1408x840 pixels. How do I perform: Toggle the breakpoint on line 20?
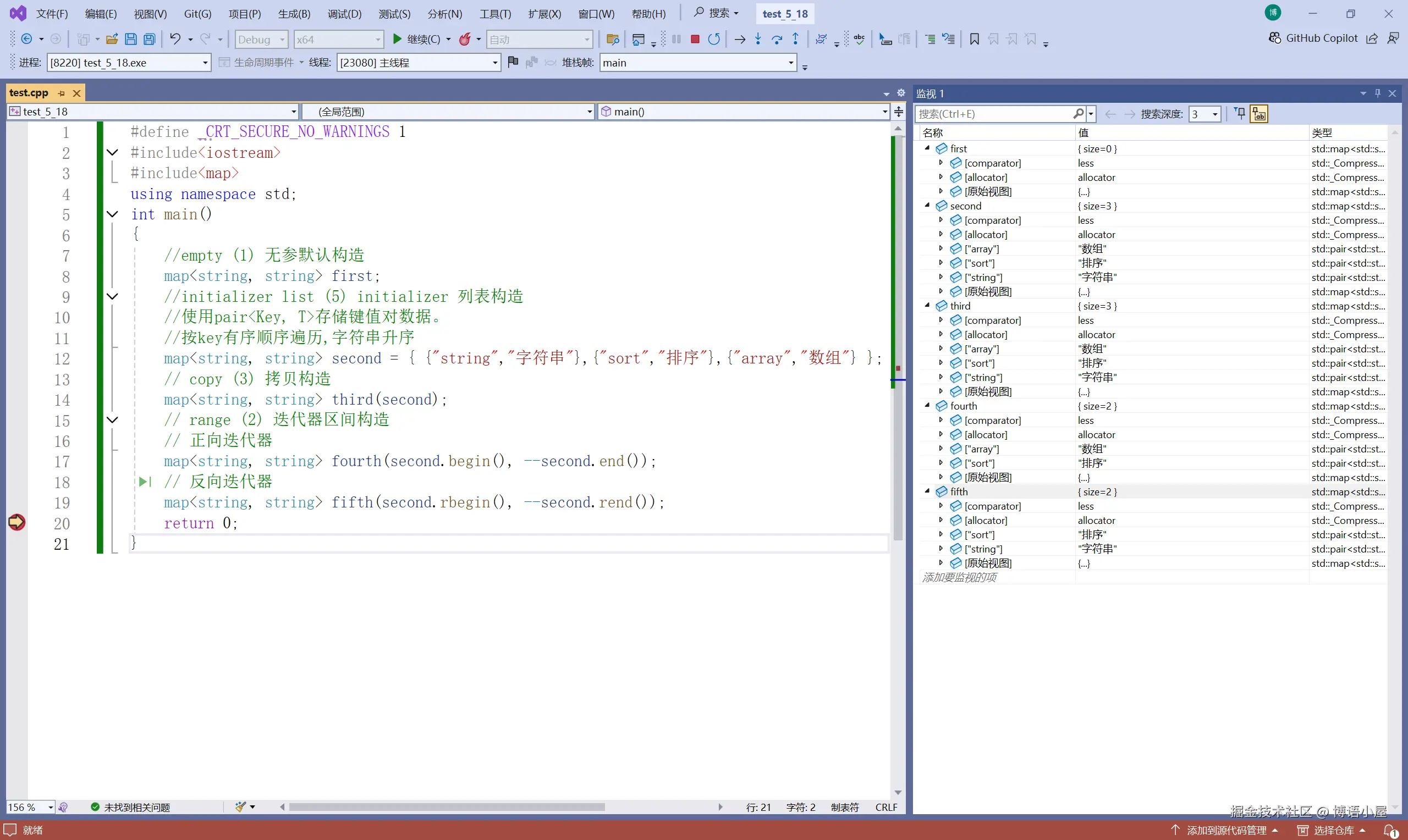(16, 522)
